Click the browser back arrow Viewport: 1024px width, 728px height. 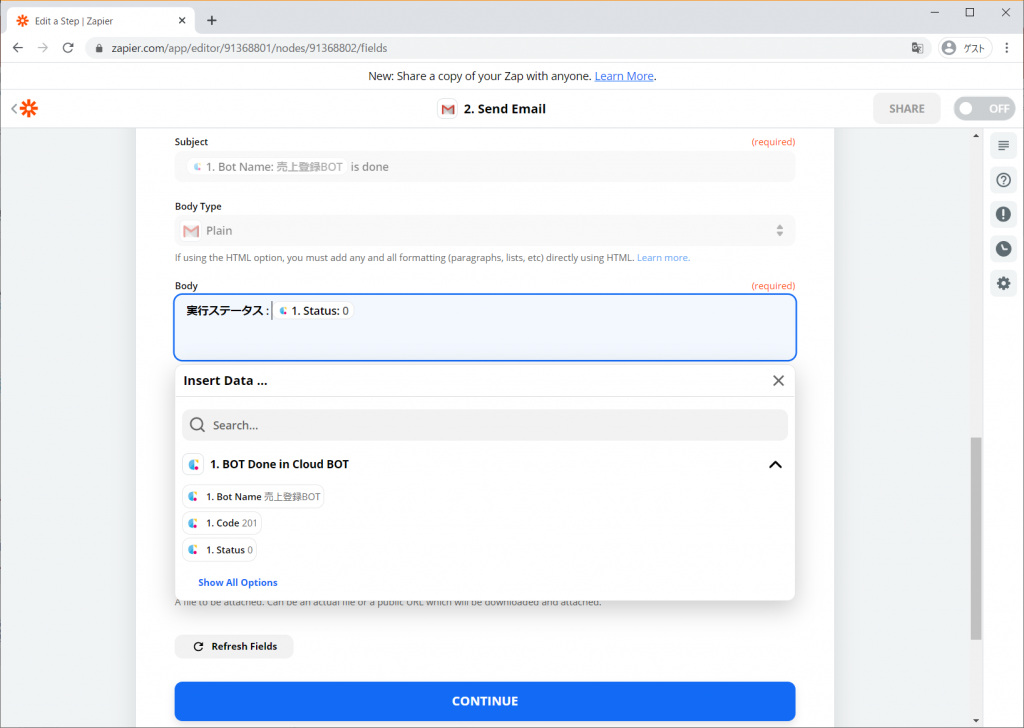(x=18, y=48)
